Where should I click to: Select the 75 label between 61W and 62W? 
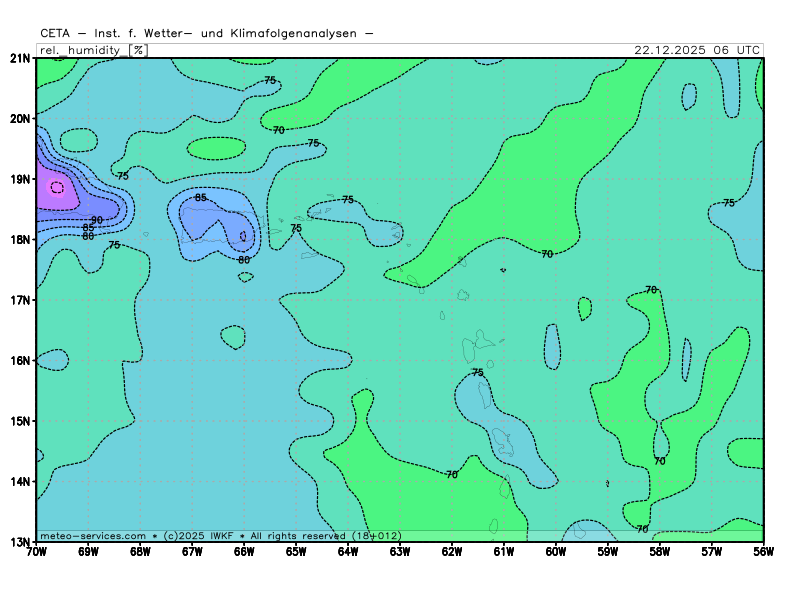tap(477, 372)
